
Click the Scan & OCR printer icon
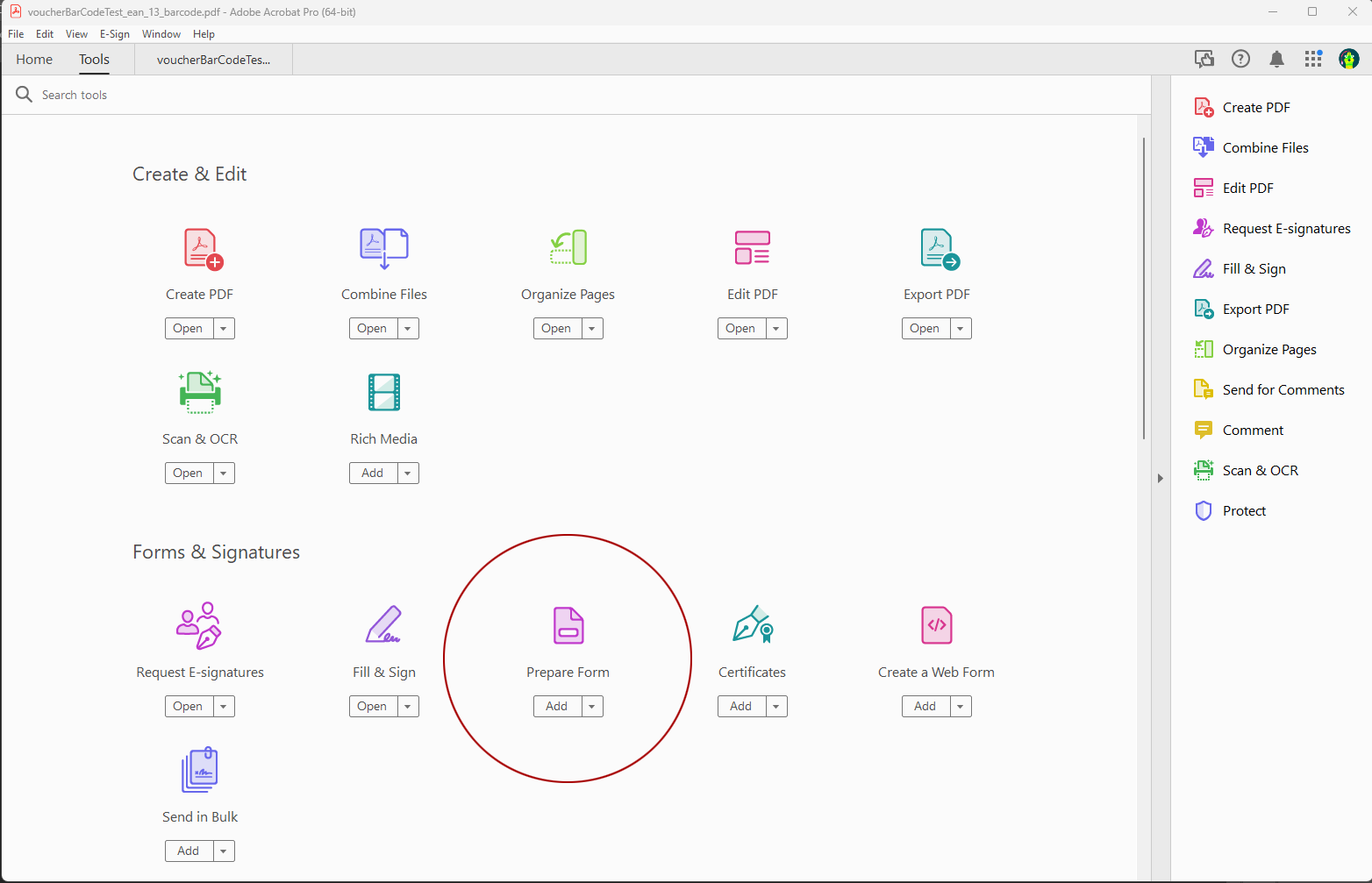click(x=200, y=392)
